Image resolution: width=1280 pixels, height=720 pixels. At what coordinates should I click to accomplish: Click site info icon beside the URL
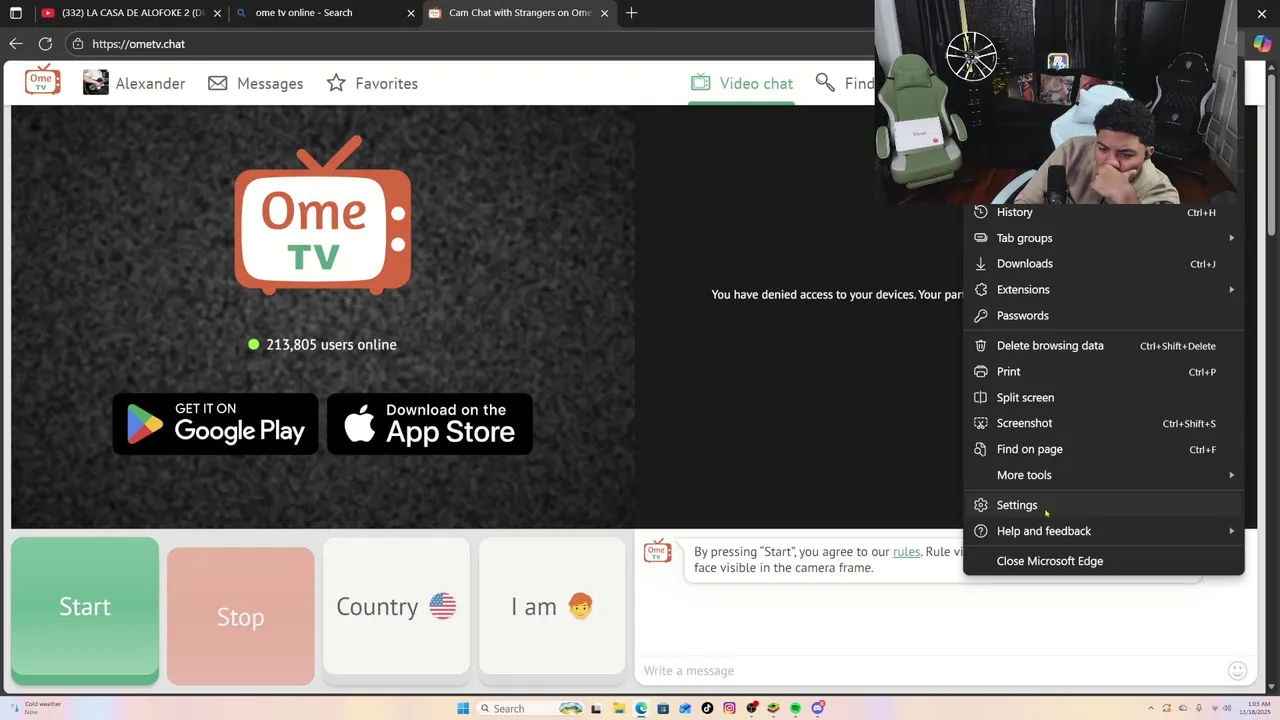(78, 44)
